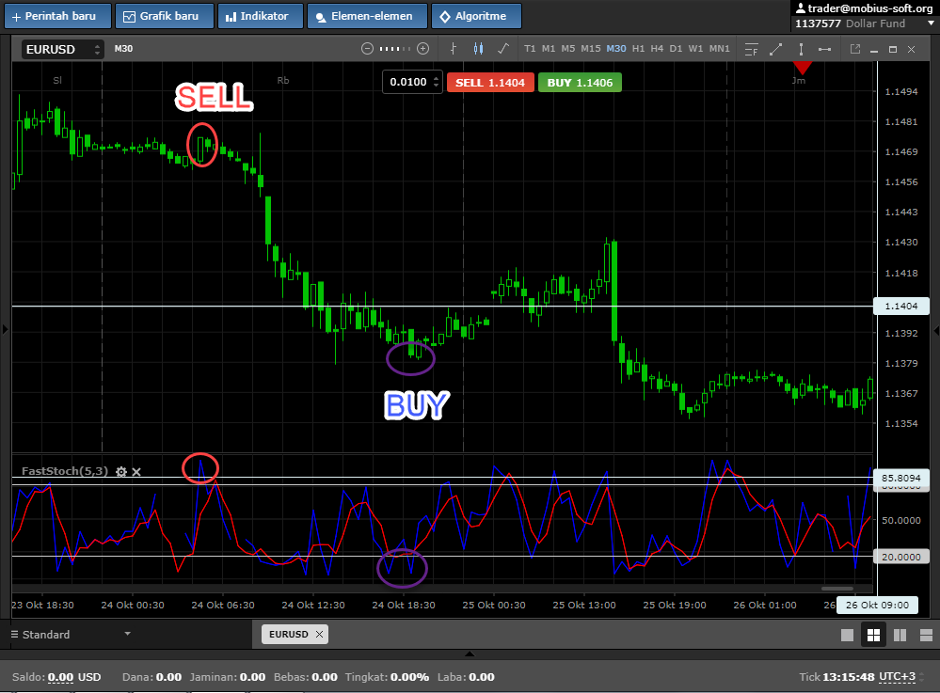Click the zoom out chart icon
Screen dimensions: 940x693
pos(367,49)
